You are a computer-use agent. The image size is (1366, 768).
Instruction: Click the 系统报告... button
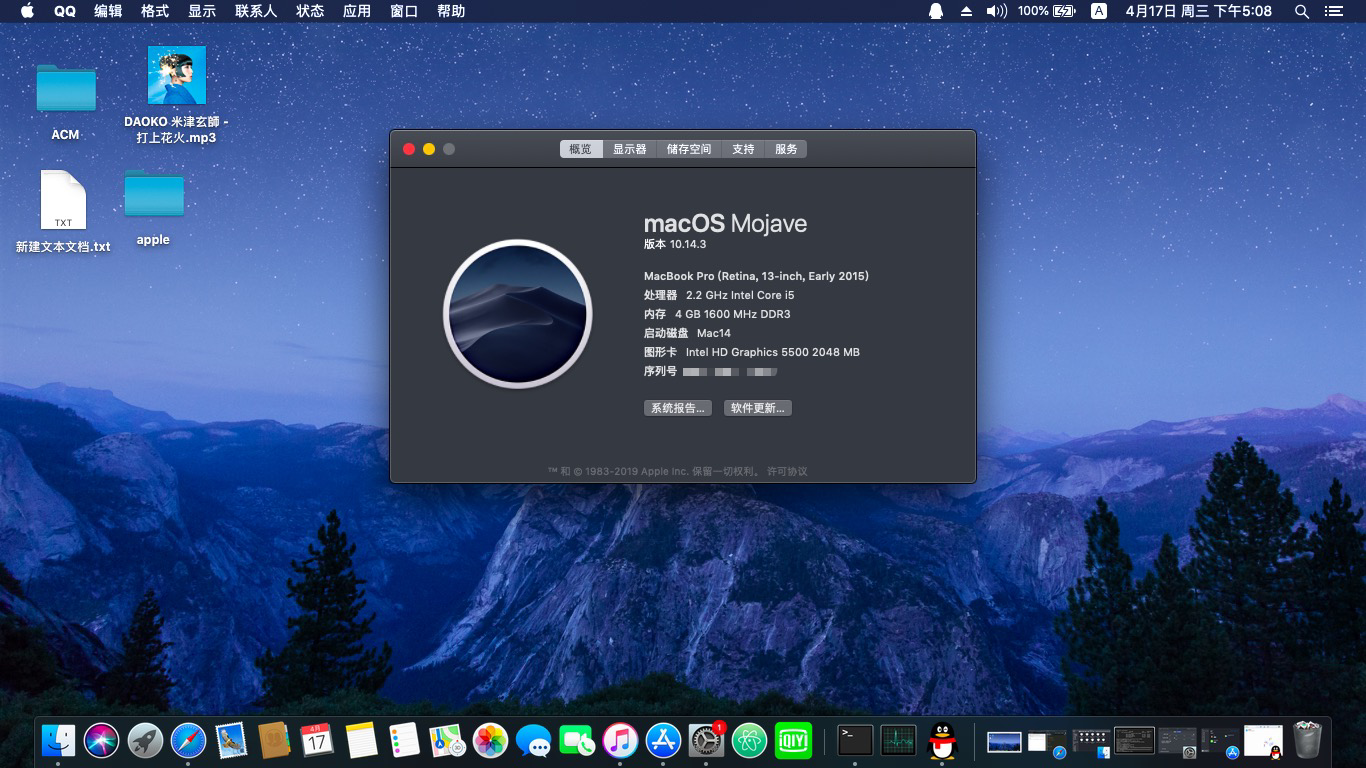point(678,408)
